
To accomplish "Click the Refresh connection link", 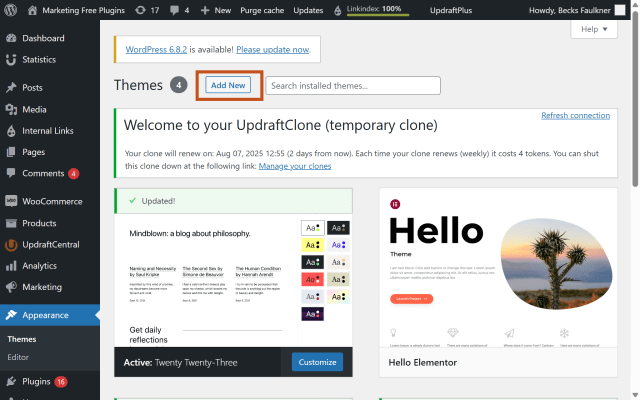I will [x=576, y=116].
